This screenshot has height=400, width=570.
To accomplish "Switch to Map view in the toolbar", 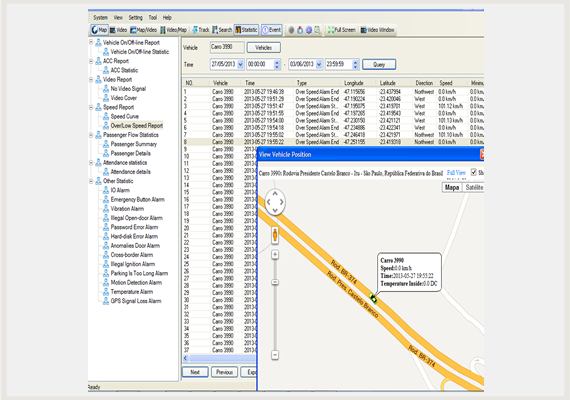I will click(99, 30).
